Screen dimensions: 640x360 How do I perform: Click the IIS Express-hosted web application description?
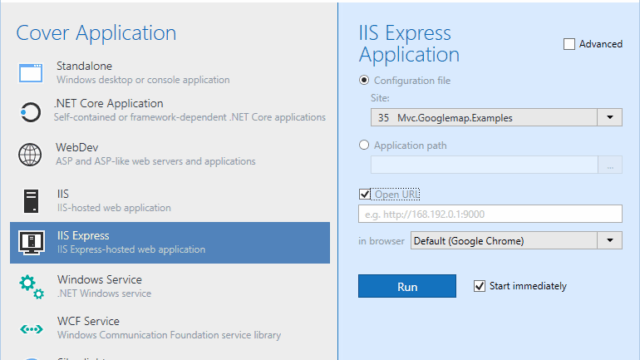click(x=131, y=249)
